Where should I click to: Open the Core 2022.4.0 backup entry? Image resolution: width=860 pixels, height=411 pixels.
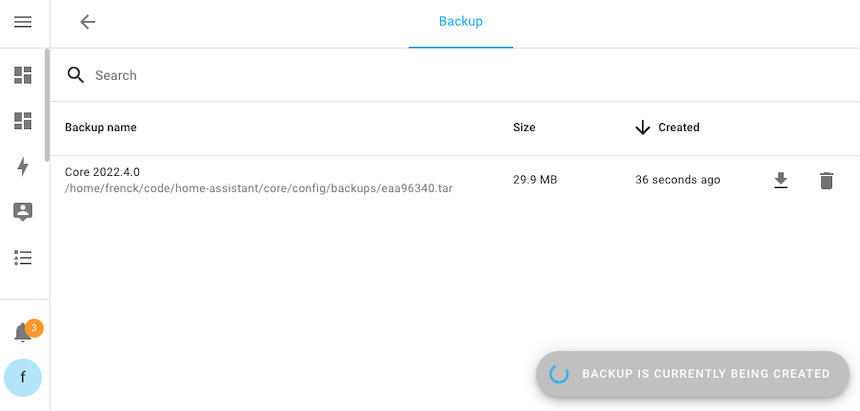coord(103,172)
